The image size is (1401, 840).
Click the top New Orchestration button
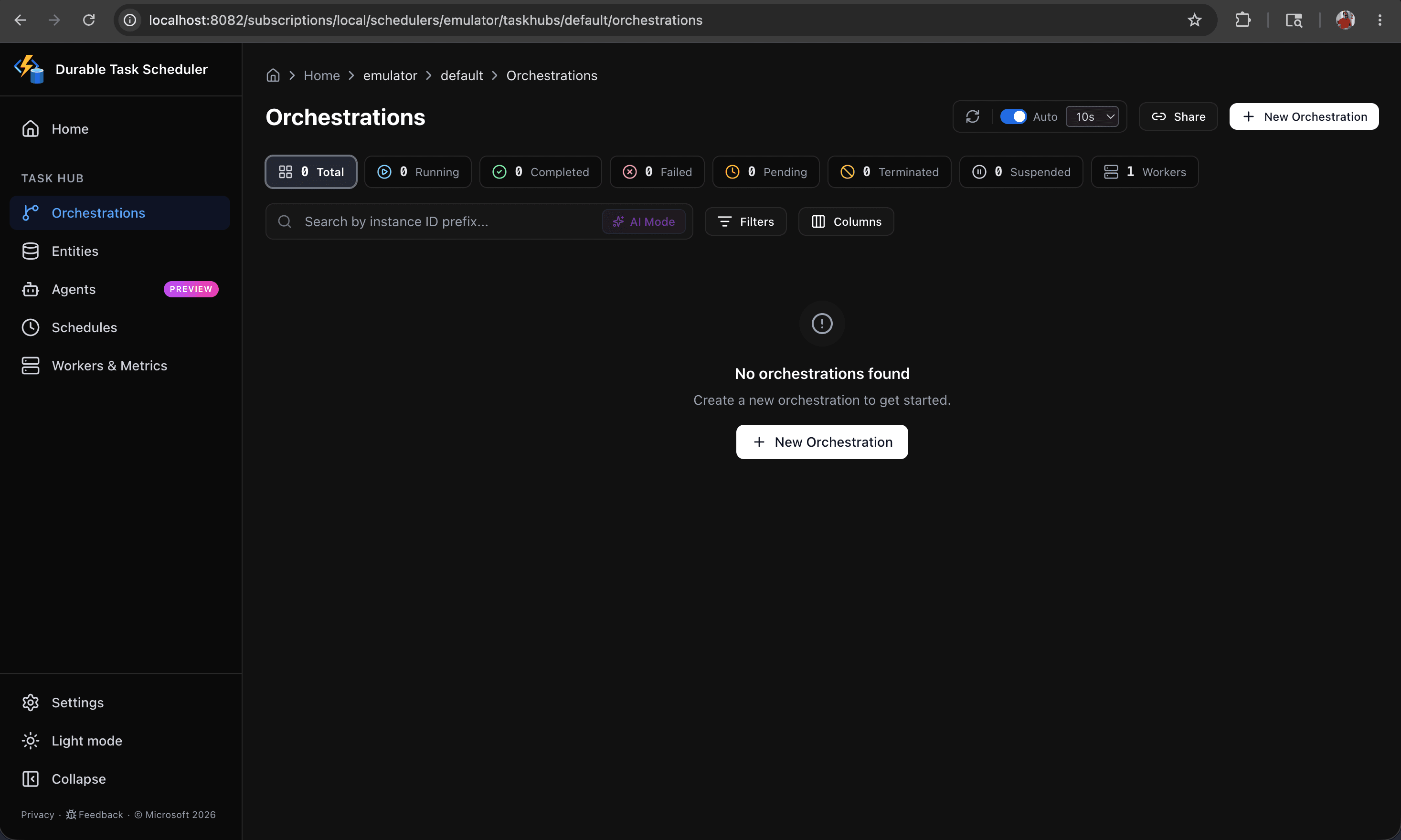pyautogui.click(x=1304, y=116)
